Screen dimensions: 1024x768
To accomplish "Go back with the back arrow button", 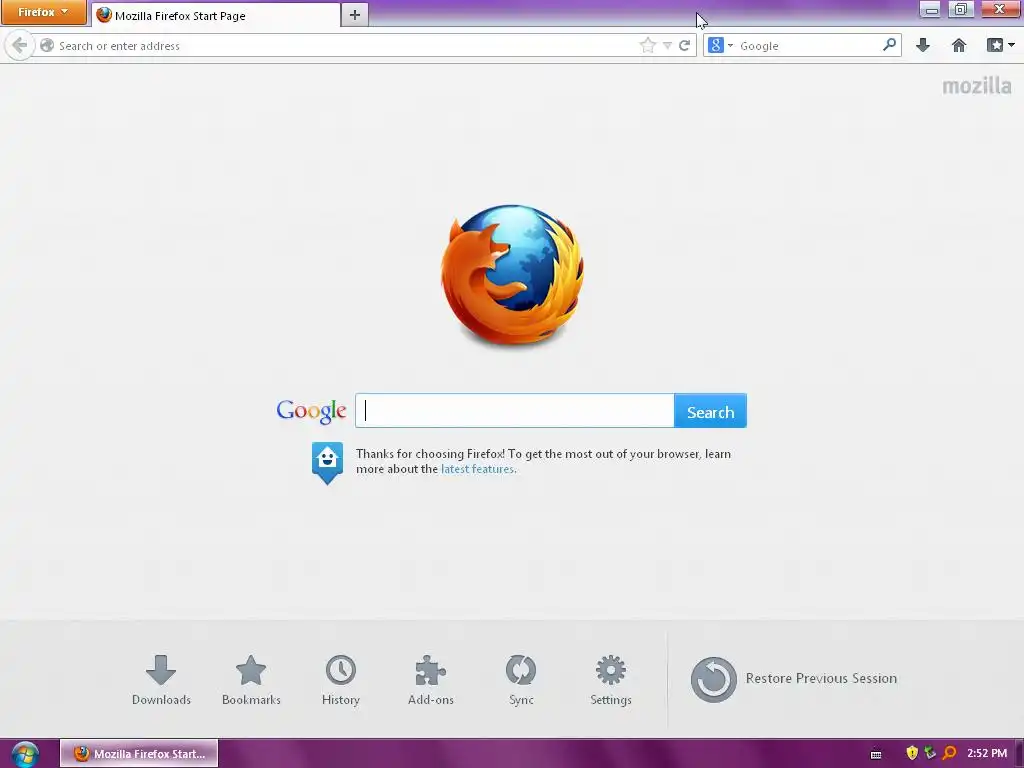I will pos(20,46).
